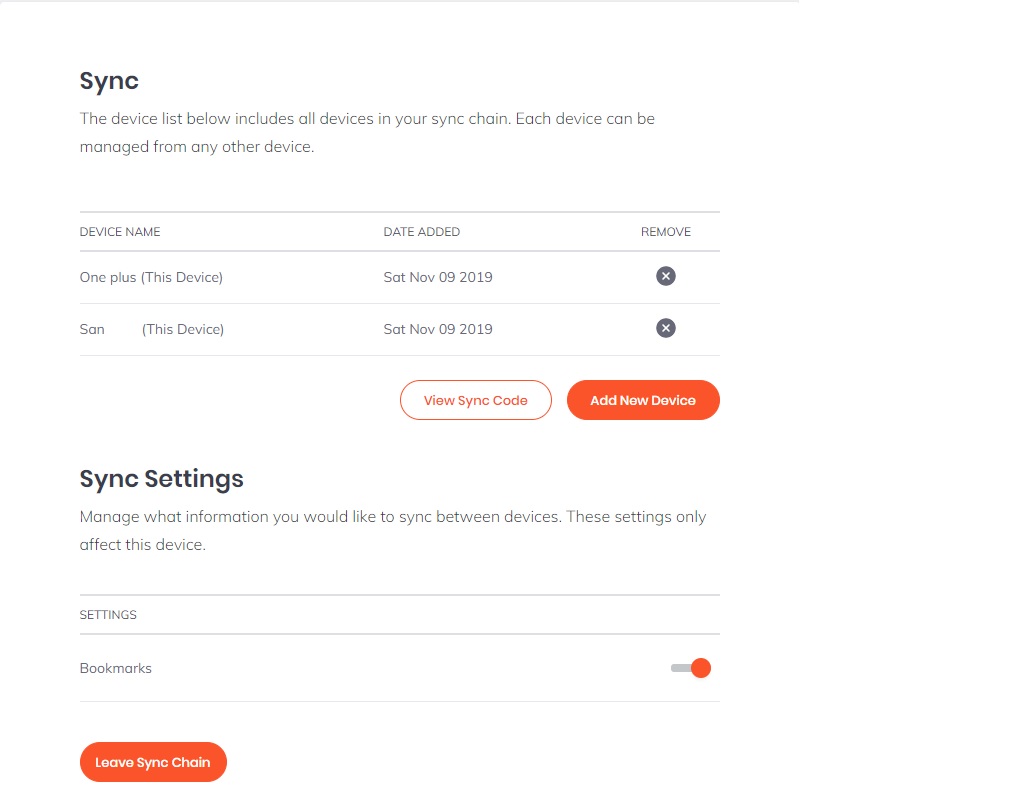Viewport: 1011px width, 812px height.
Task: Click the Sync page heading
Action: 109,81
